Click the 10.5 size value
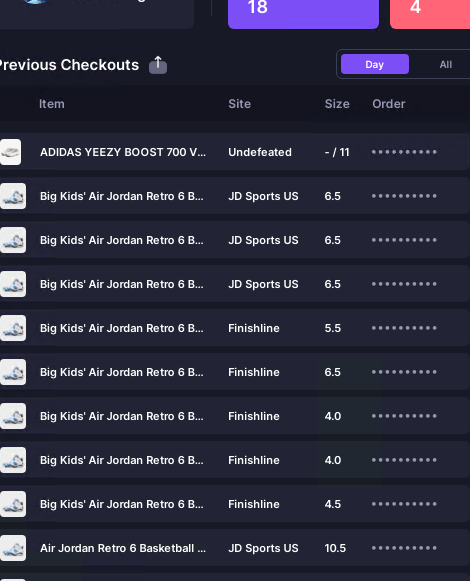This screenshot has width=470, height=581. tap(335, 548)
